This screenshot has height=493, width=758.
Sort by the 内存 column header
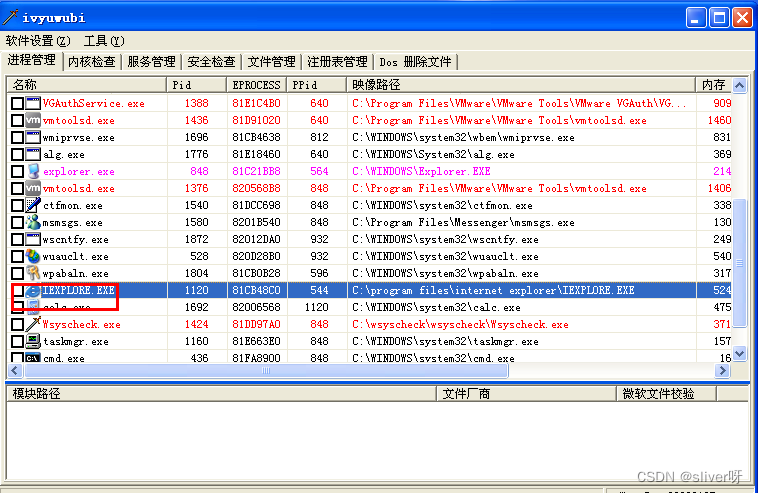[x=714, y=85]
